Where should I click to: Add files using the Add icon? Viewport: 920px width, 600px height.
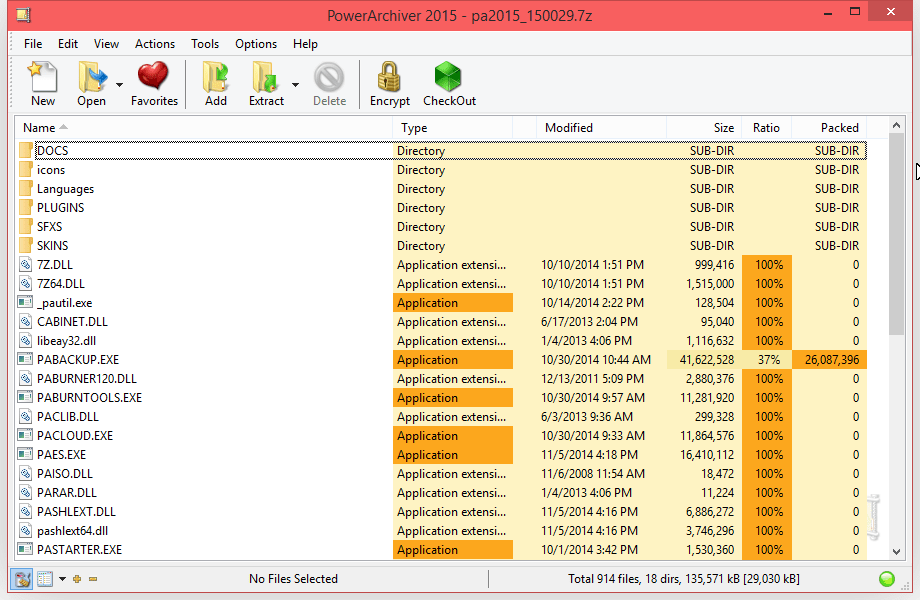(215, 77)
